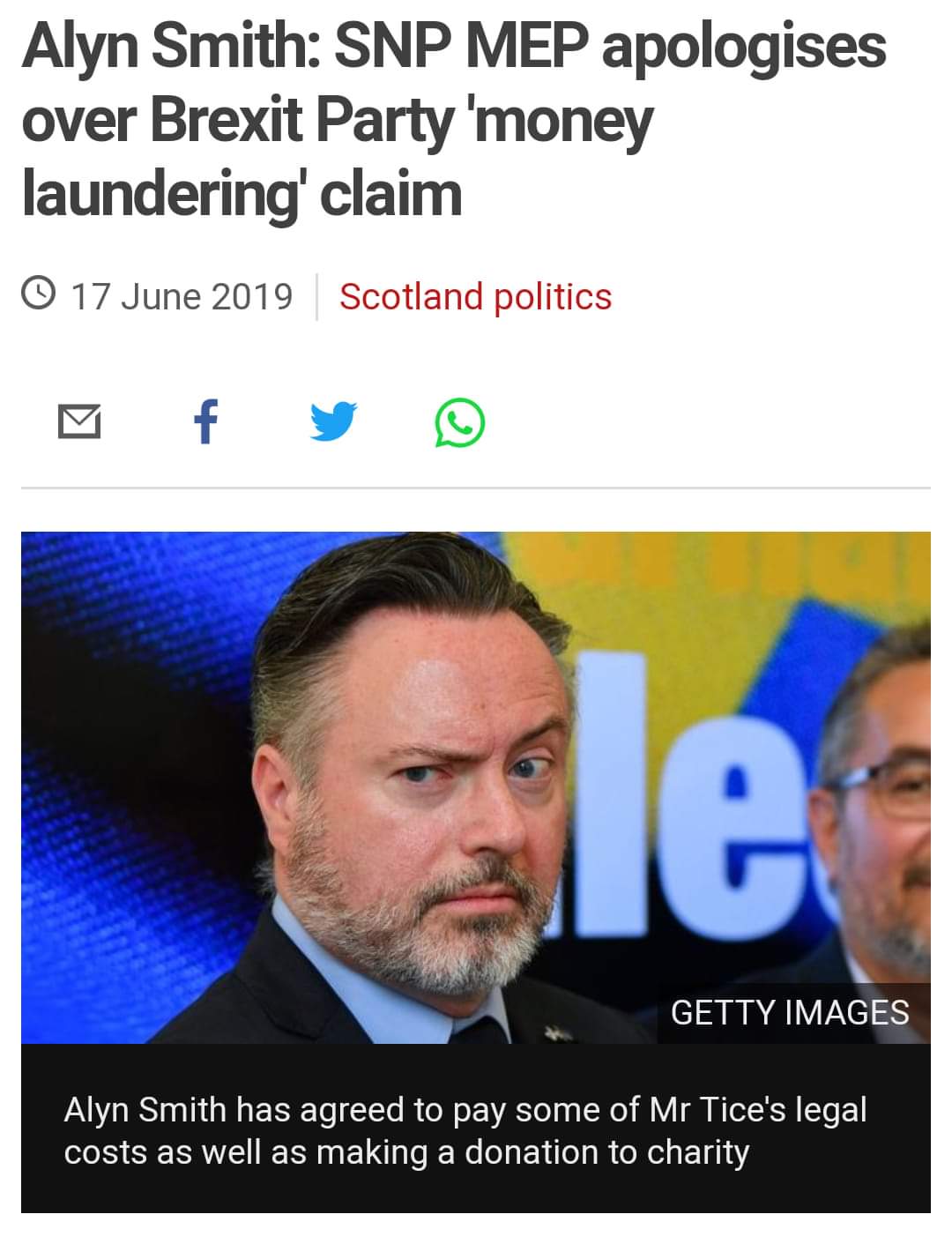This screenshot has height=1259, width=952.
Task: Select the 17 June 2019 date text
Action: click(x=181, y=296)
